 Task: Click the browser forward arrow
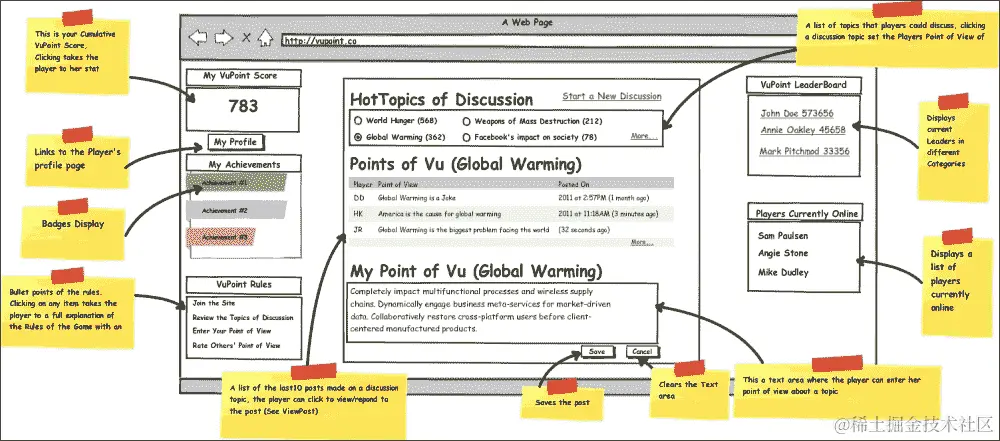tap(223, 38)
